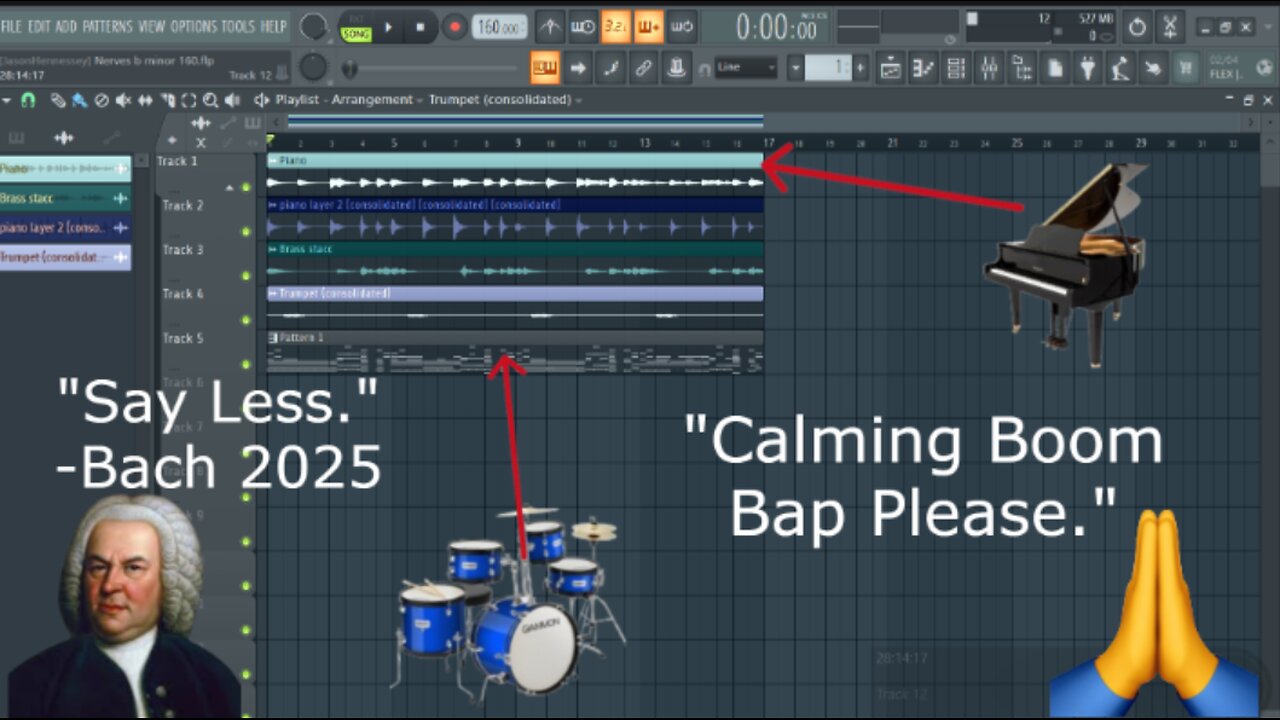Toggle PAT/SONG playback mode

pyautogui.click(x=356, y=27)
